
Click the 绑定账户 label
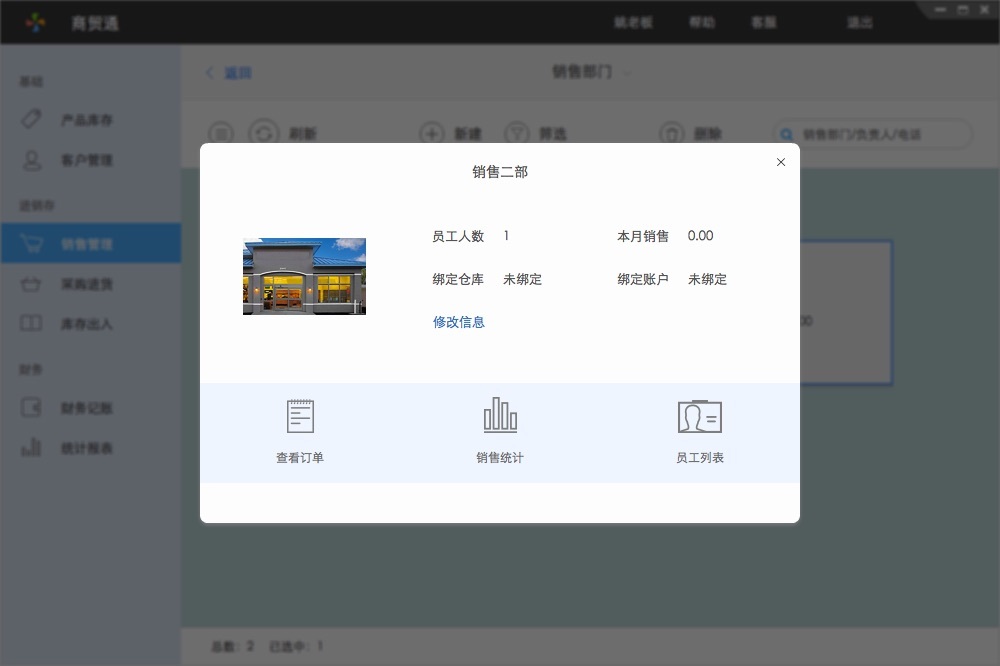643,279
